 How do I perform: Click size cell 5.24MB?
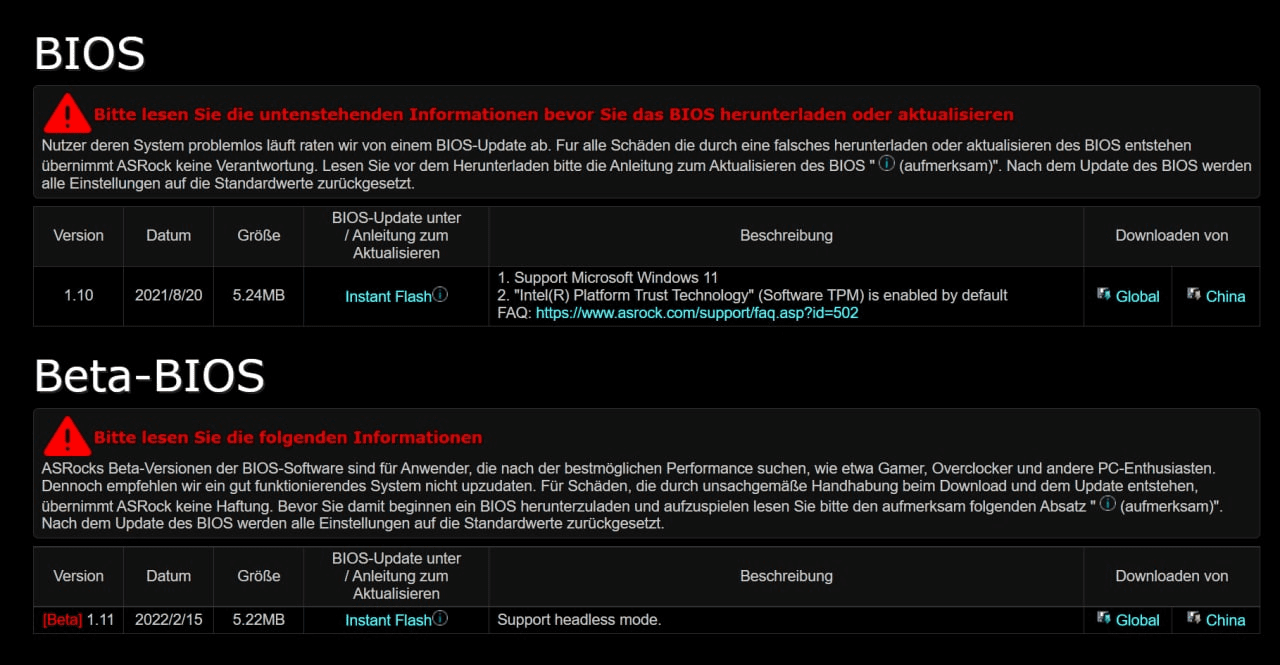point(258,296)
